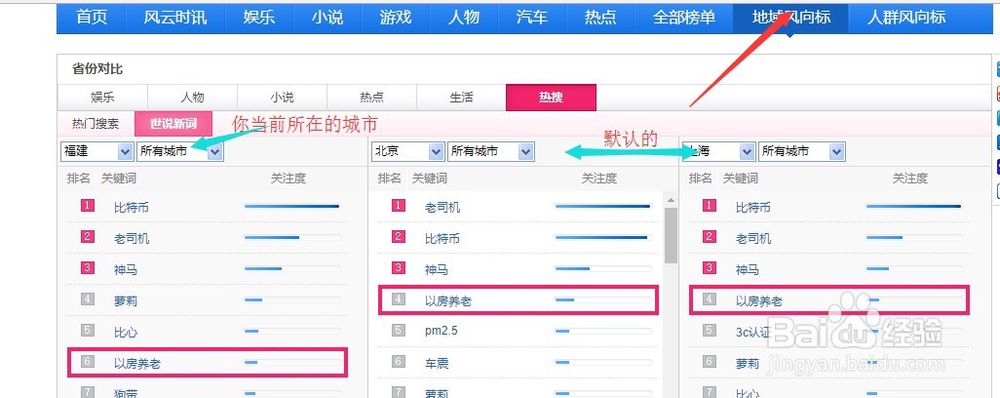Open 全部榜单 navigation tab

pyautogui.click(x=684, y=18)
